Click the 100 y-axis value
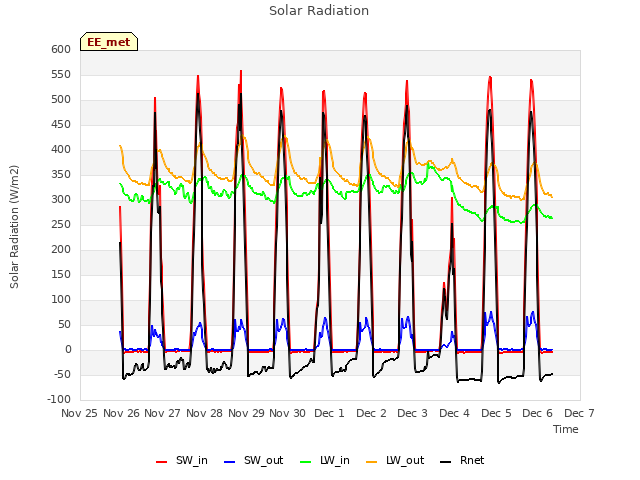This screenshot has width=640, height=480. point(61,300)
